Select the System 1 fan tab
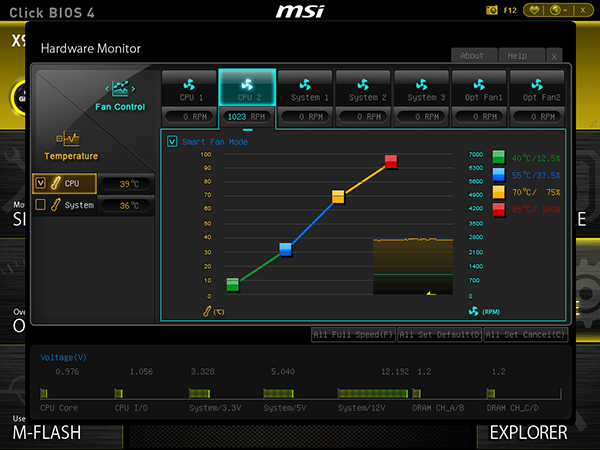The width and height of the screenshot is (600, 450). point(305,88)
